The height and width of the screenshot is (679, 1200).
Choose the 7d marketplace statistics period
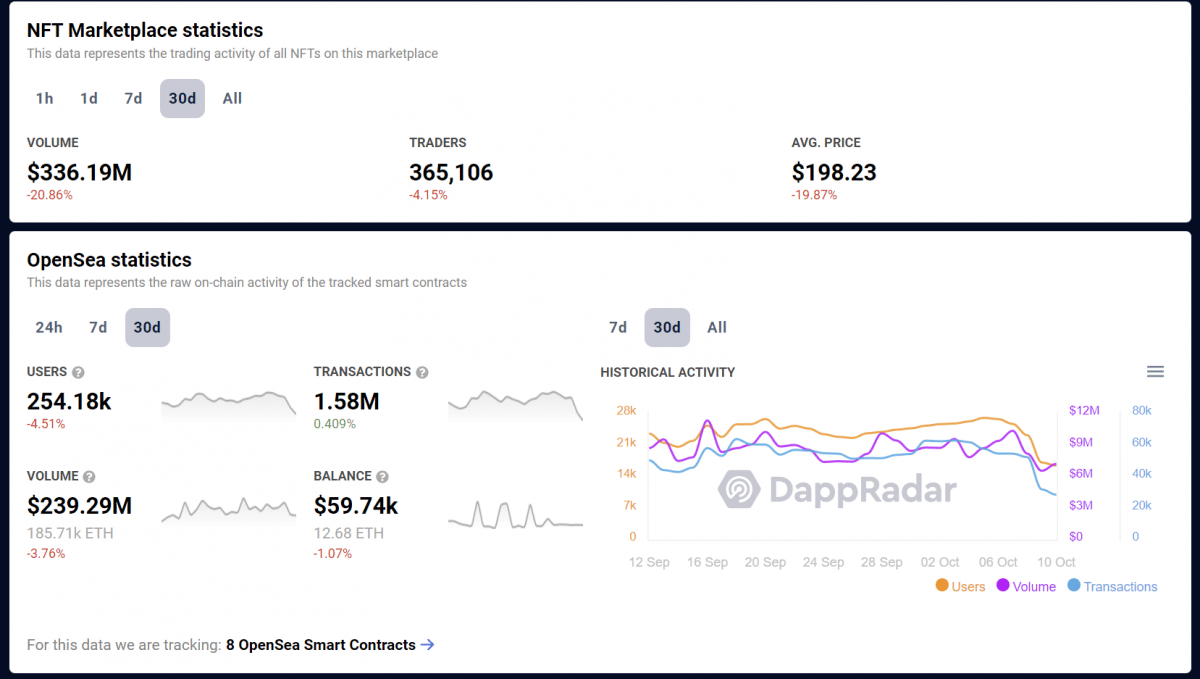tap(132, 98)
